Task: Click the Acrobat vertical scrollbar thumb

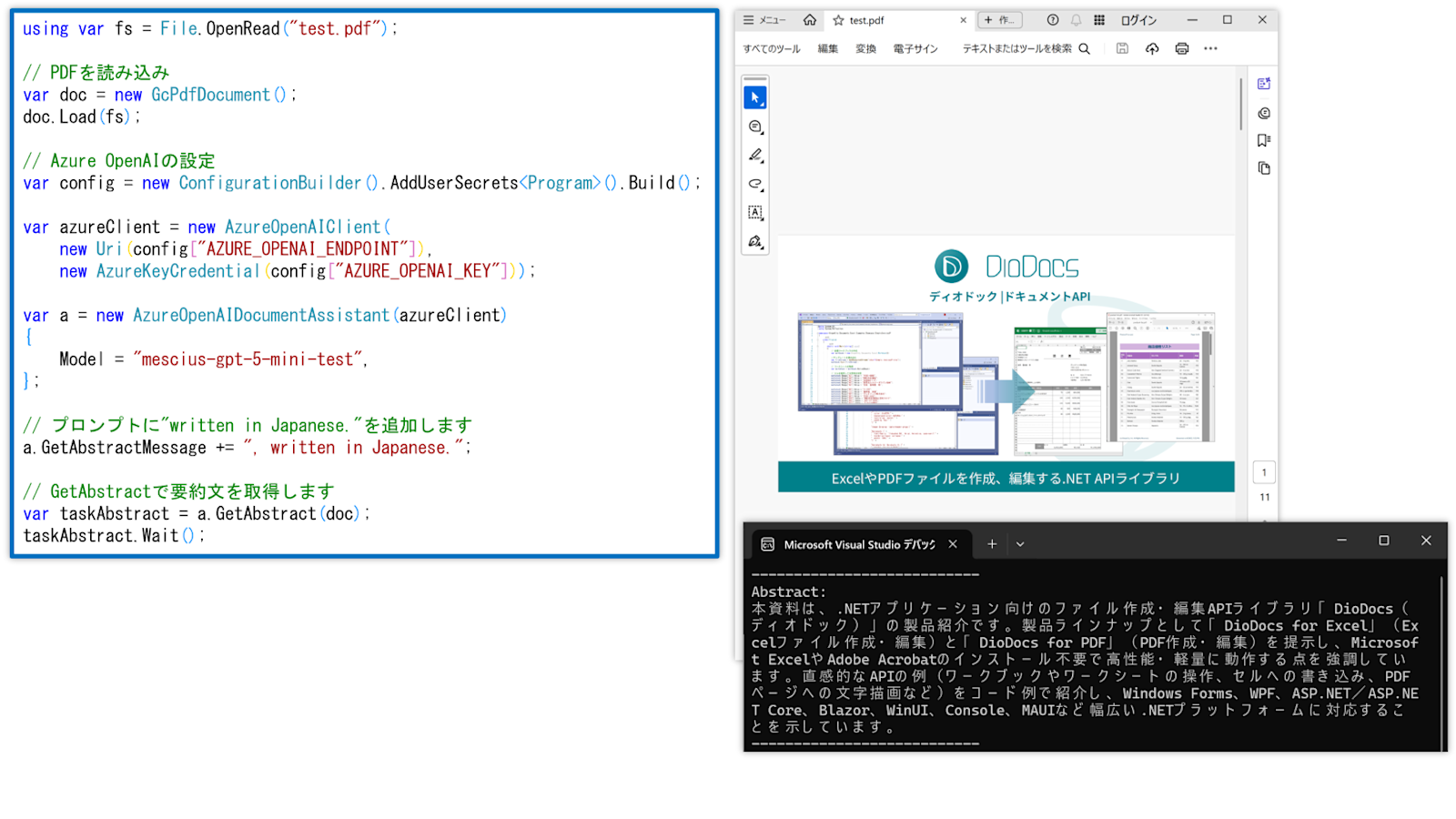Action: (x=1240, y=104)
